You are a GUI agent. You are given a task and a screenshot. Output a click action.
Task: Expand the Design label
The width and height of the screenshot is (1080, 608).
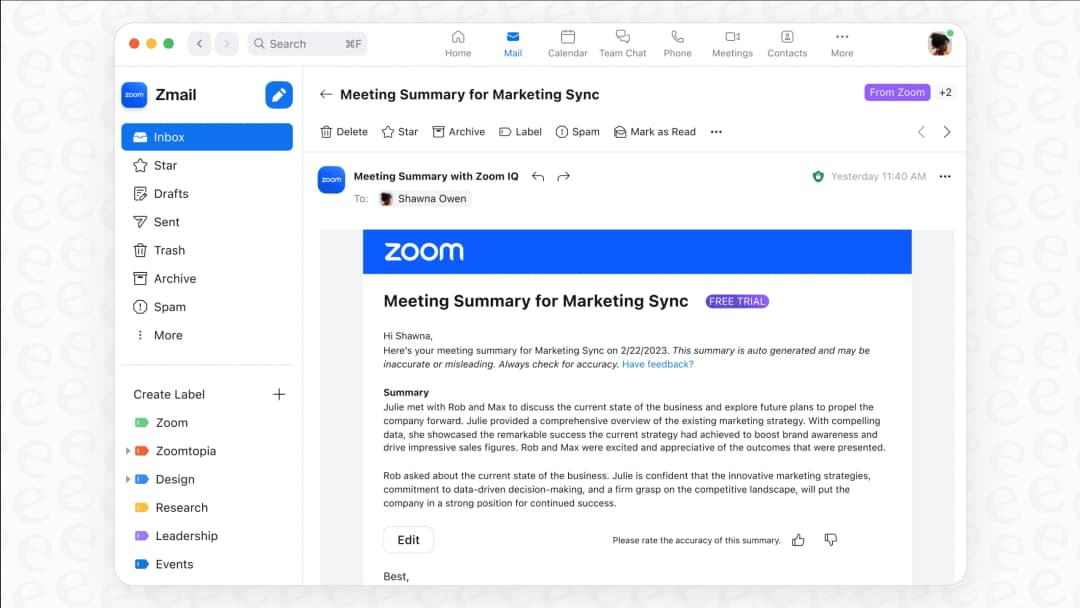click(127, 479)
